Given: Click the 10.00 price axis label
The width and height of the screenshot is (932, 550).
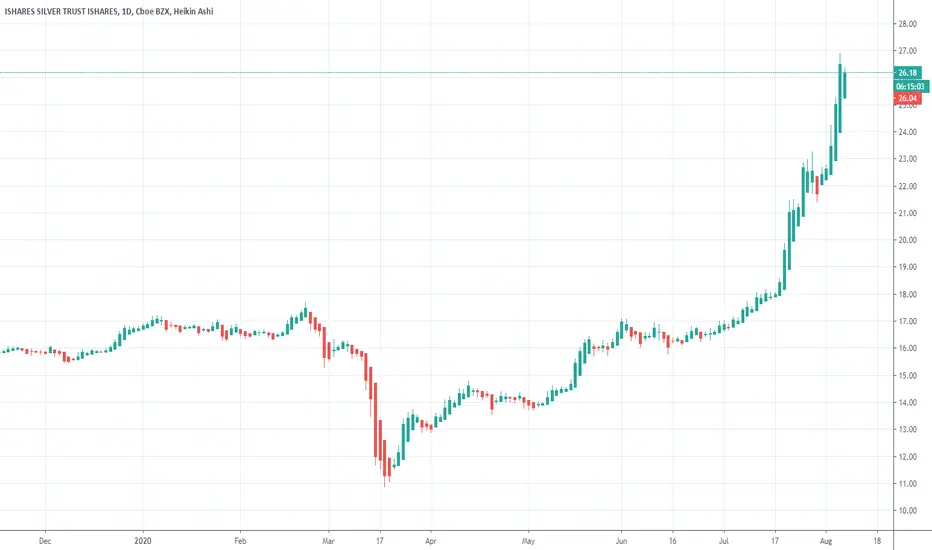Looking at the screenshot, I should click(907, 511).
